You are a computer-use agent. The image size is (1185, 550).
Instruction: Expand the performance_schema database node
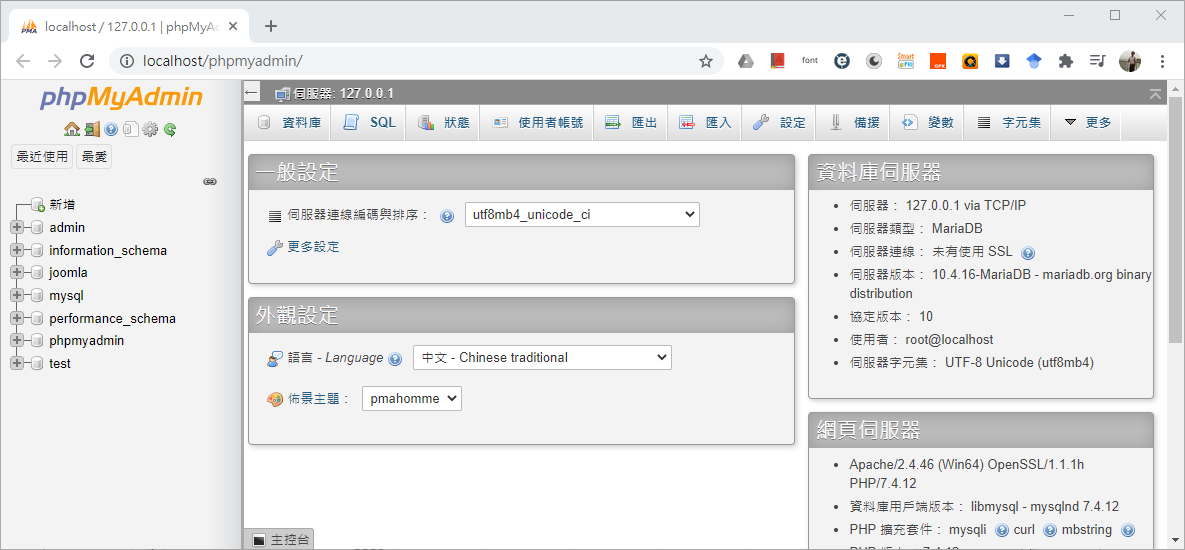pyautogui.click(x=17, y=318)
